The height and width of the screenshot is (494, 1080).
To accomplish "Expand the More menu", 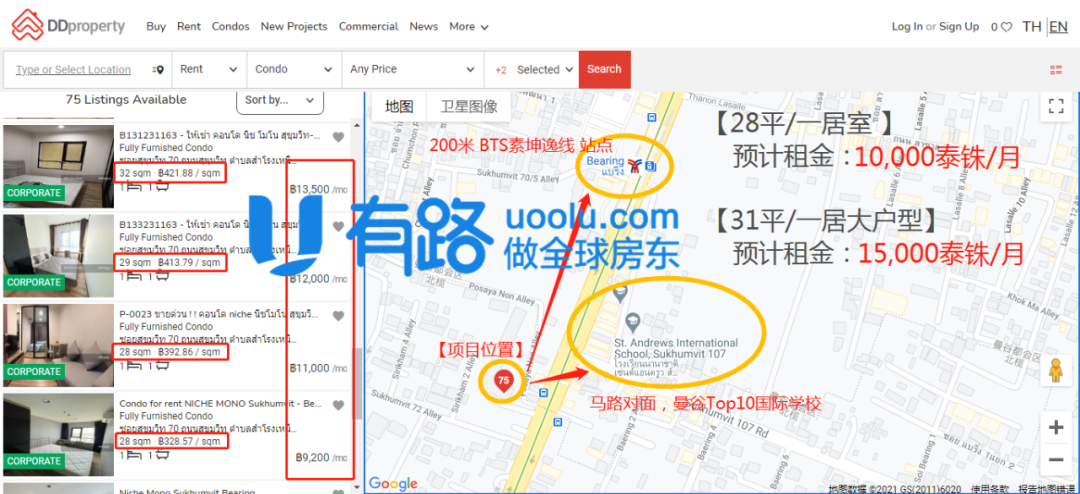I will [x=469, y=27].
